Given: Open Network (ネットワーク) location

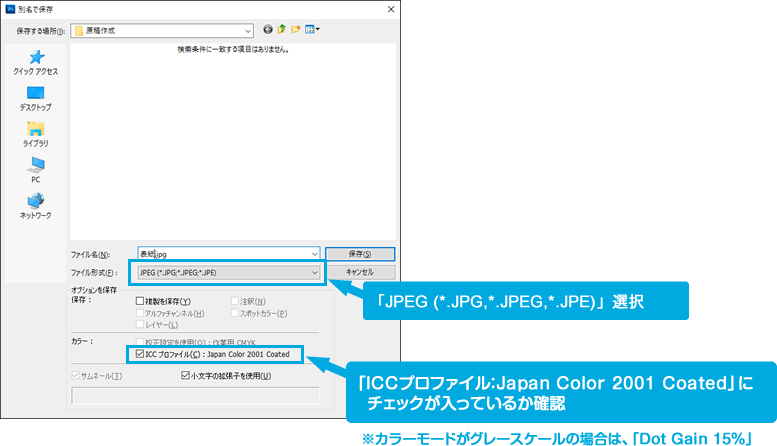Looking at the screenshot, I should 36,205.
